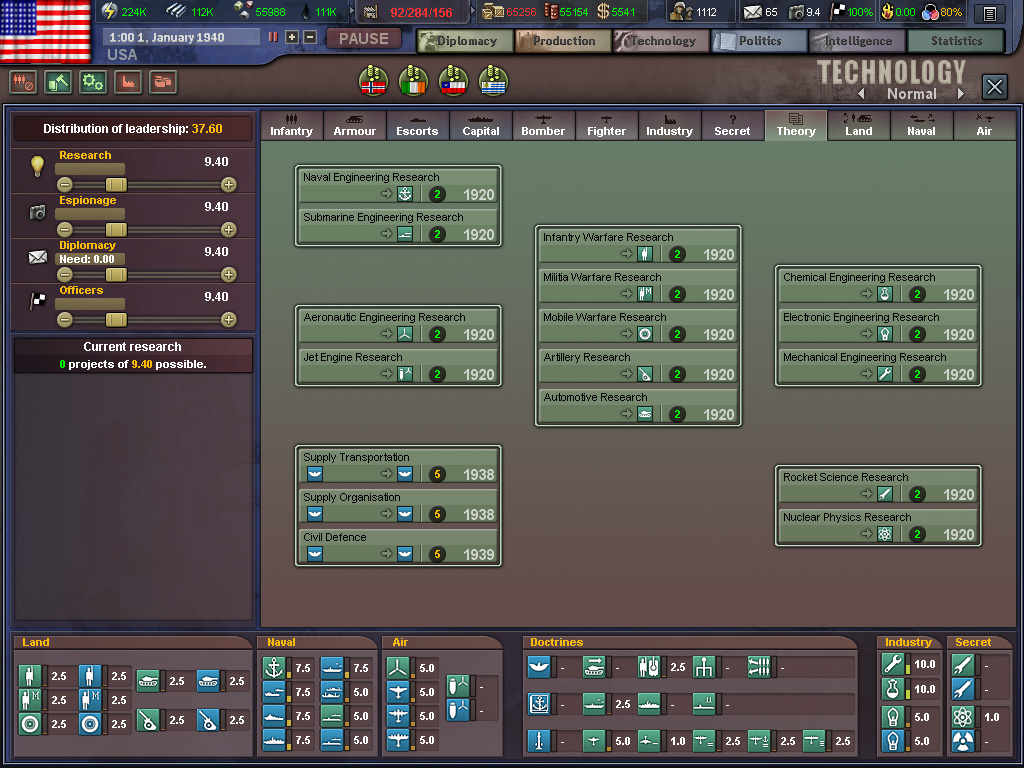Click the Officers checkered flag icon
The width and height of the screenshot is (1024, 768).
(38, 301)
